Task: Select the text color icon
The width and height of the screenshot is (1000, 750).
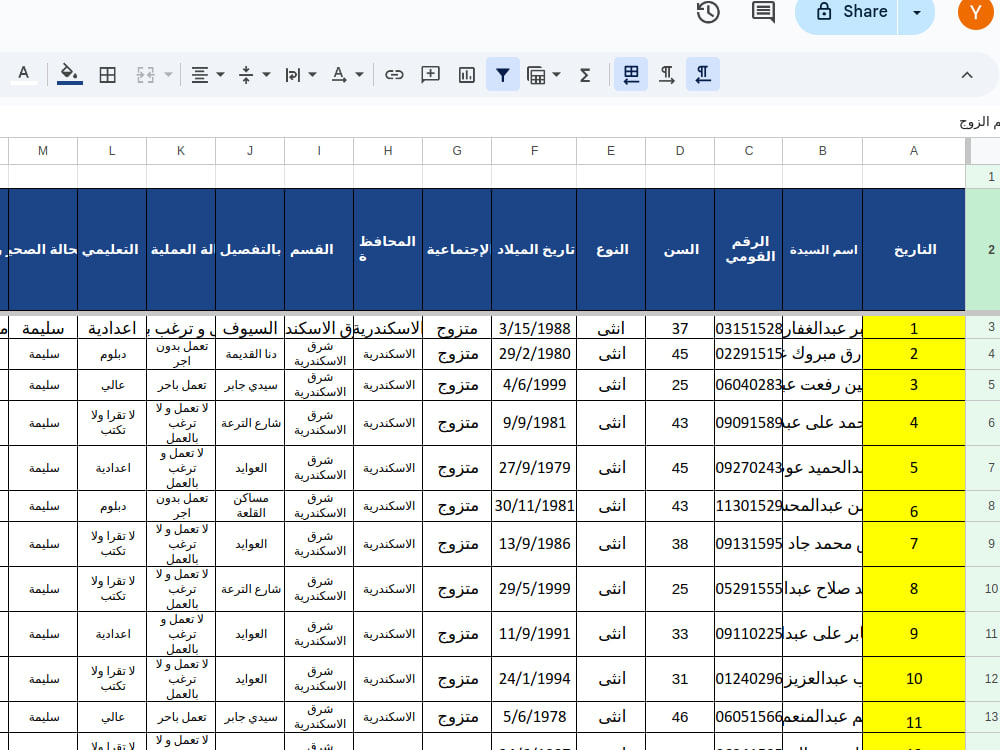Action: (24, 75)
